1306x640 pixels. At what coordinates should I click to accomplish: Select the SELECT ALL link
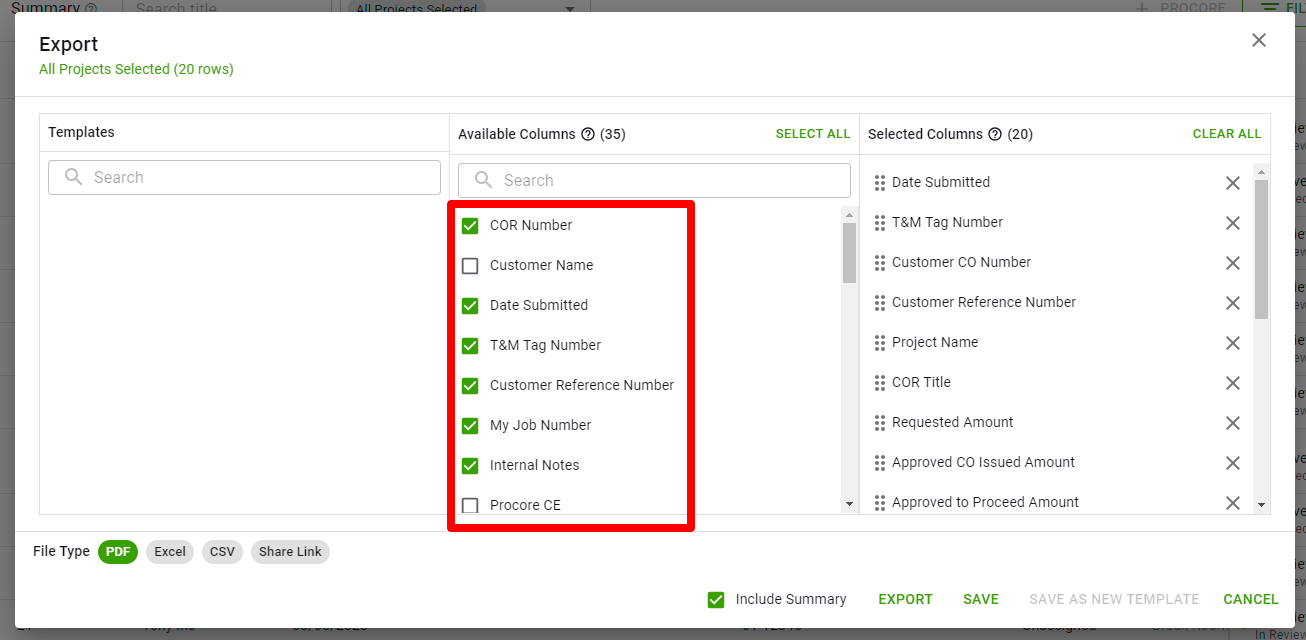click(x=812, y=133)
